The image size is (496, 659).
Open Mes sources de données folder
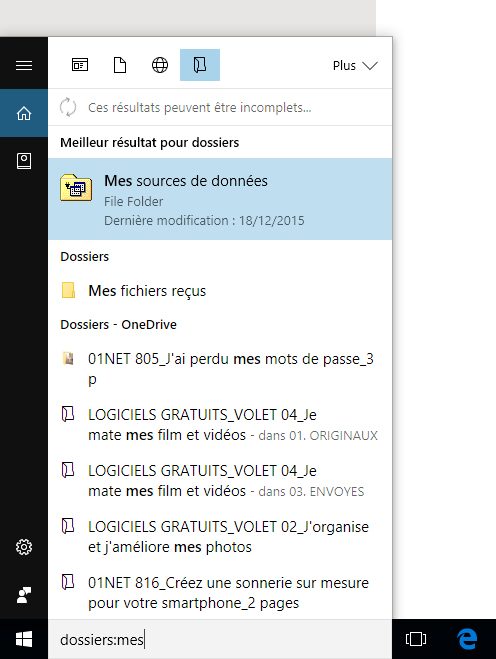click(x=220, y=199)
